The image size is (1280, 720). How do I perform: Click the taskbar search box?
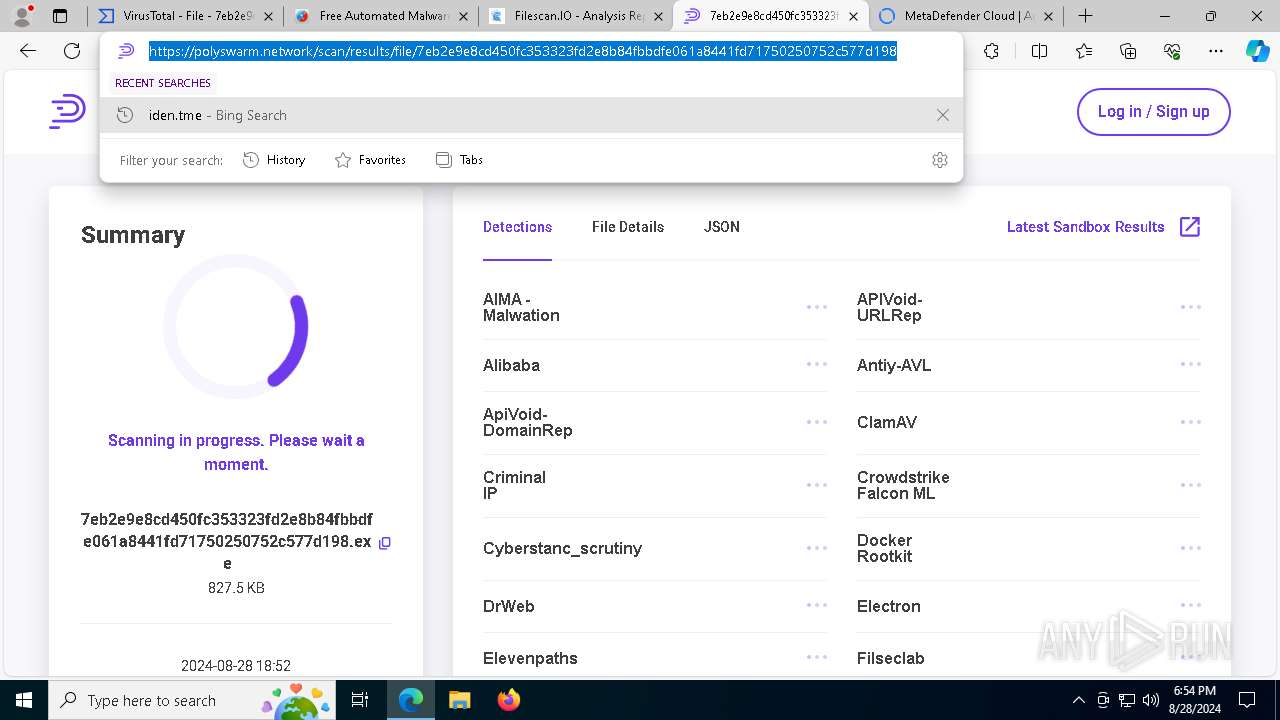coord(193,700)
